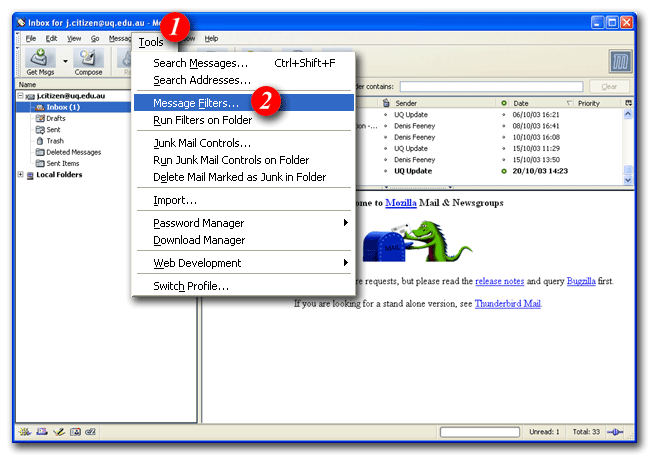This screenshot has width=650, height=456.
Task: Open Mail component icon in status bar
Action: tap(41, 432)
